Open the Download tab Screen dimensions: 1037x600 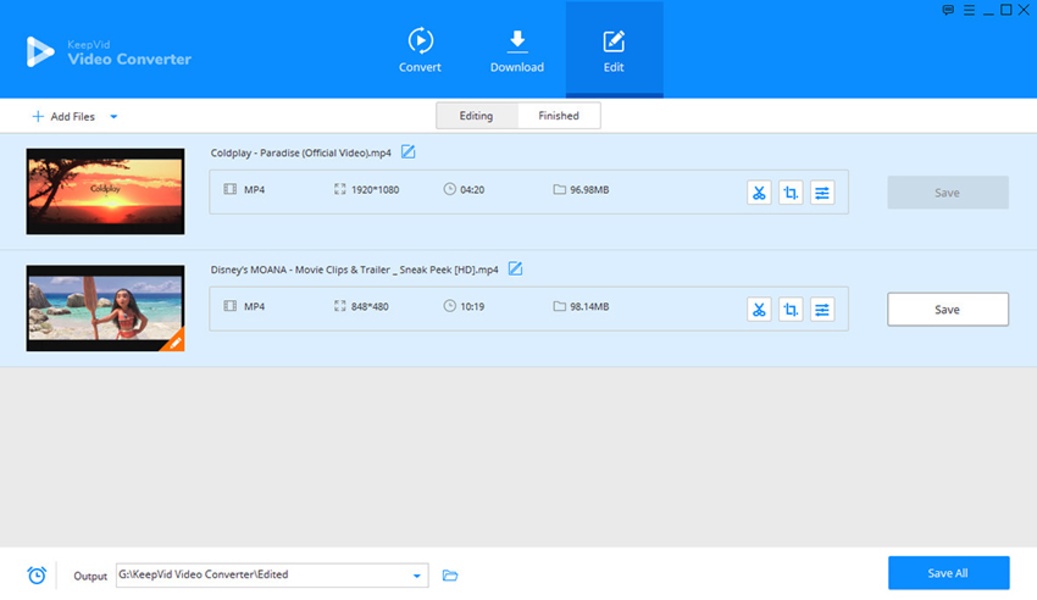[x=517, y=50]
